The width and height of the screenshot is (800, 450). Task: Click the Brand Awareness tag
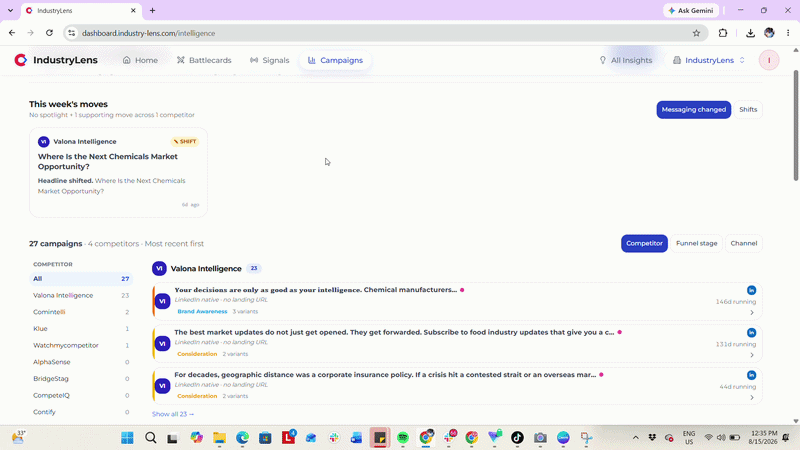pos(202,311)
